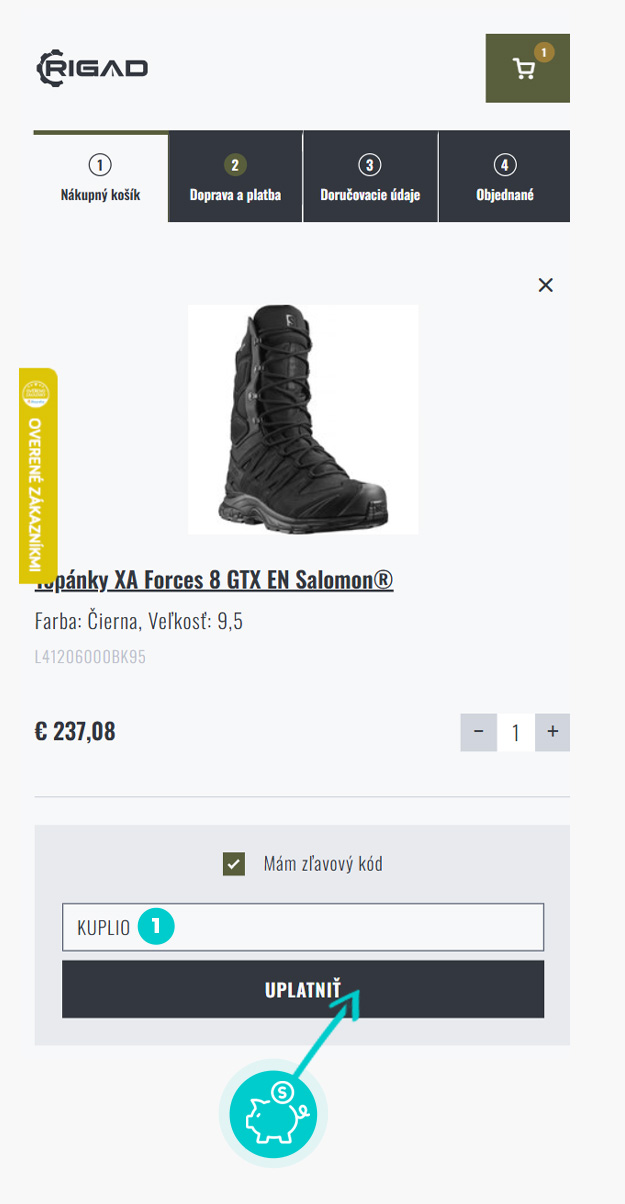Viewport: 625px width, 1204px height.
Task: Apply code with UPLATNIŤ button
Action: tap(303, 989)
